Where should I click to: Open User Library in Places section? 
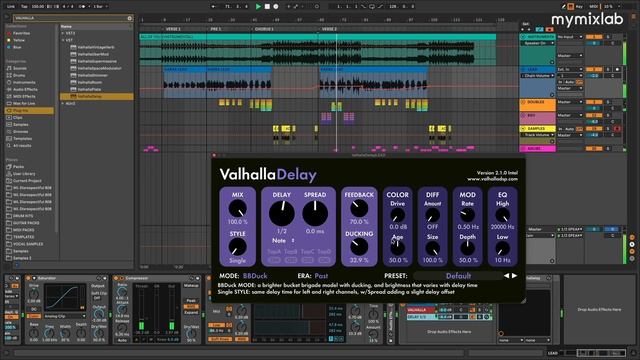coord(24,173)
